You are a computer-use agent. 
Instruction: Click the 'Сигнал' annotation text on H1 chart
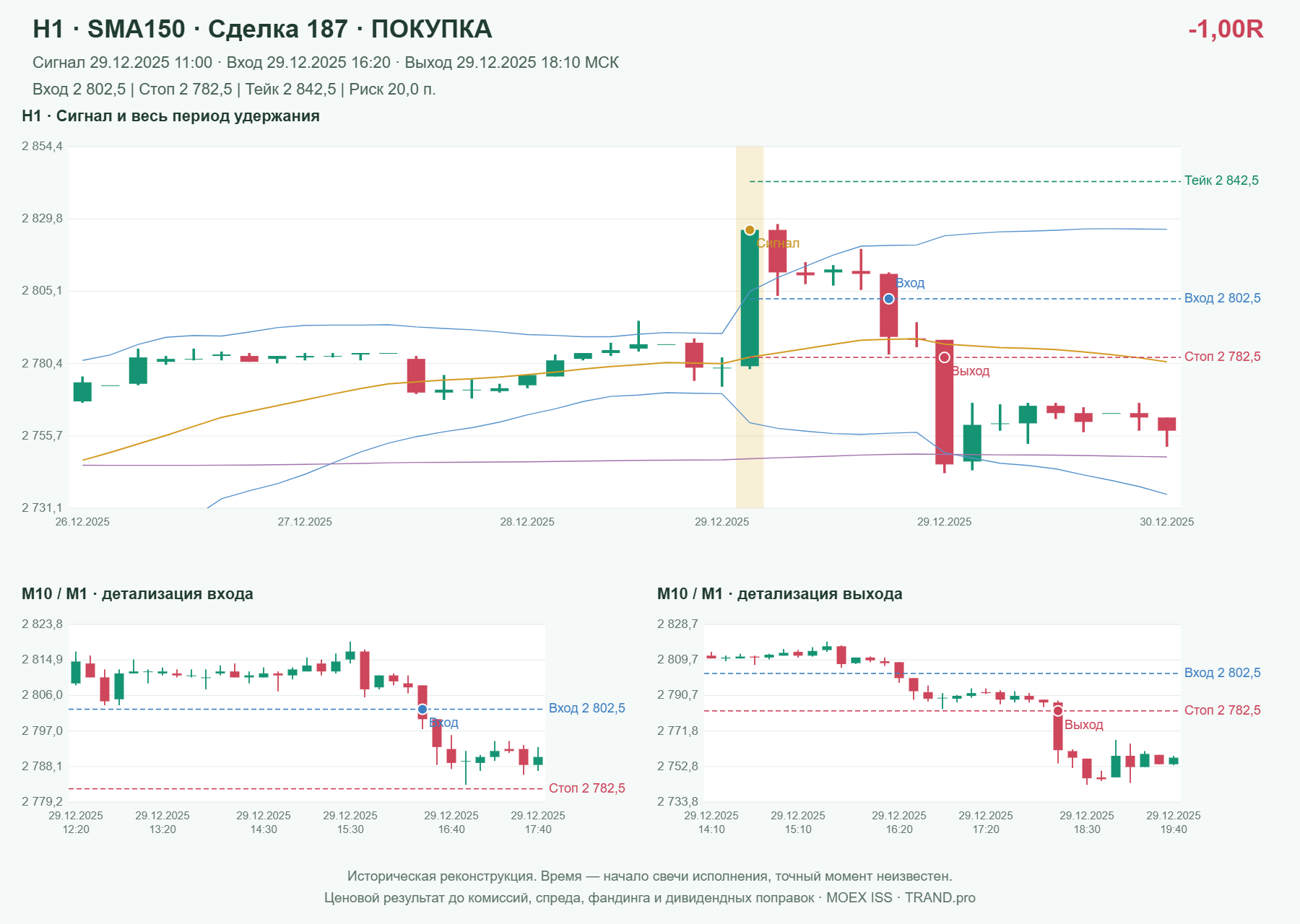(x=778, y=243)
